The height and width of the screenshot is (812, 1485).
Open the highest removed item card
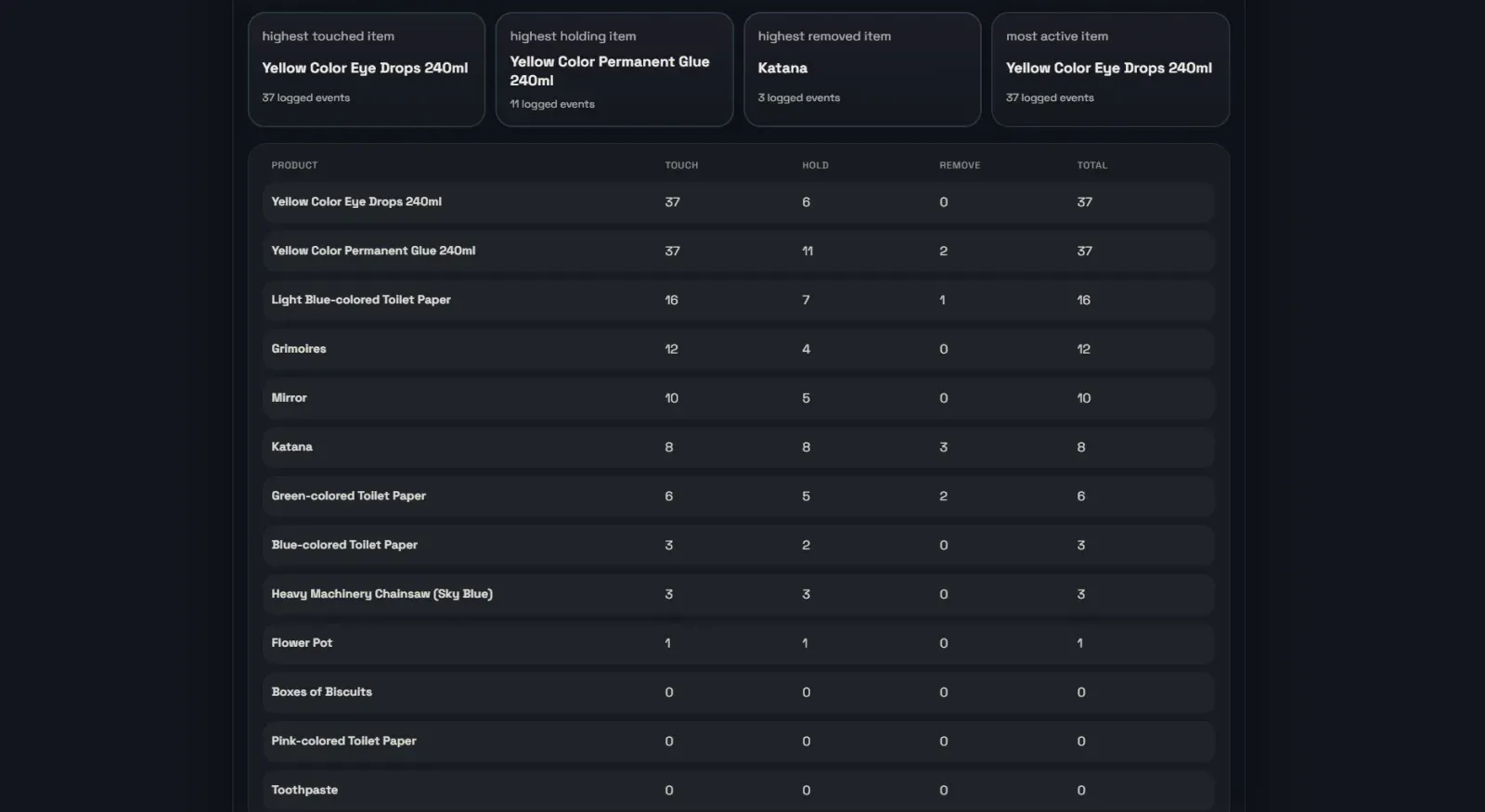pyautogui.click(x=862, y=70)
